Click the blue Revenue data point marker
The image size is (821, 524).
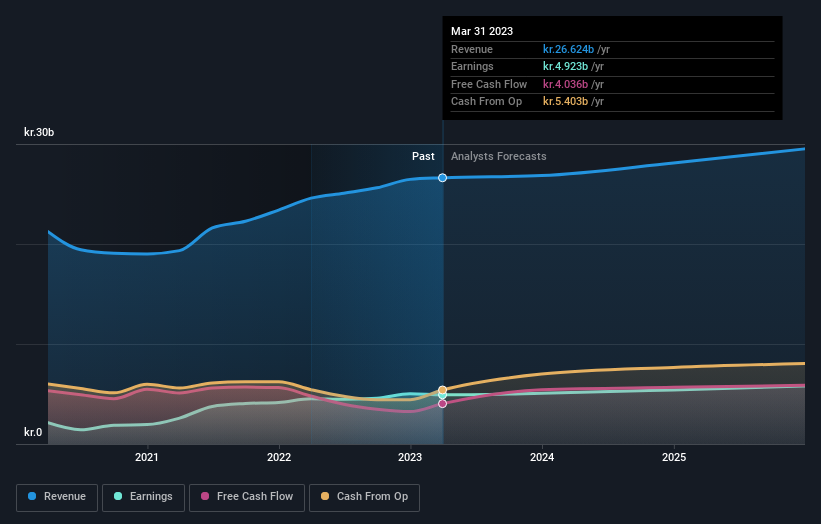[x=442, y=178]
